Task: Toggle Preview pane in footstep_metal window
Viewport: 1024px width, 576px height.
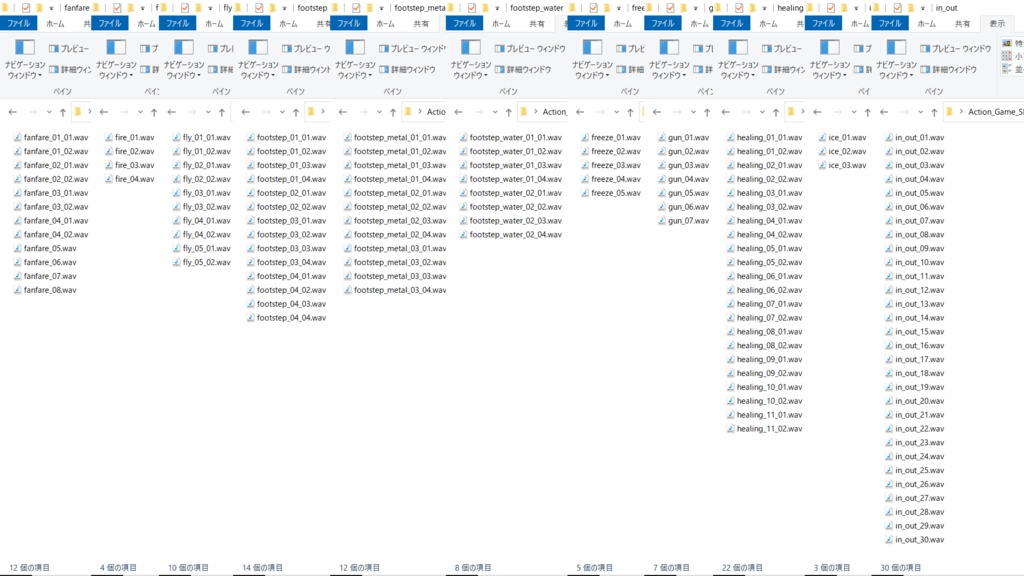Action: [x=412, y=48]
